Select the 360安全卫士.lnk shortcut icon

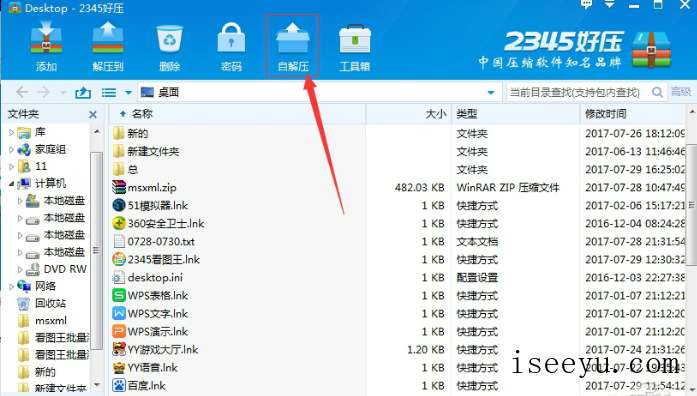[x=119, y=223]
